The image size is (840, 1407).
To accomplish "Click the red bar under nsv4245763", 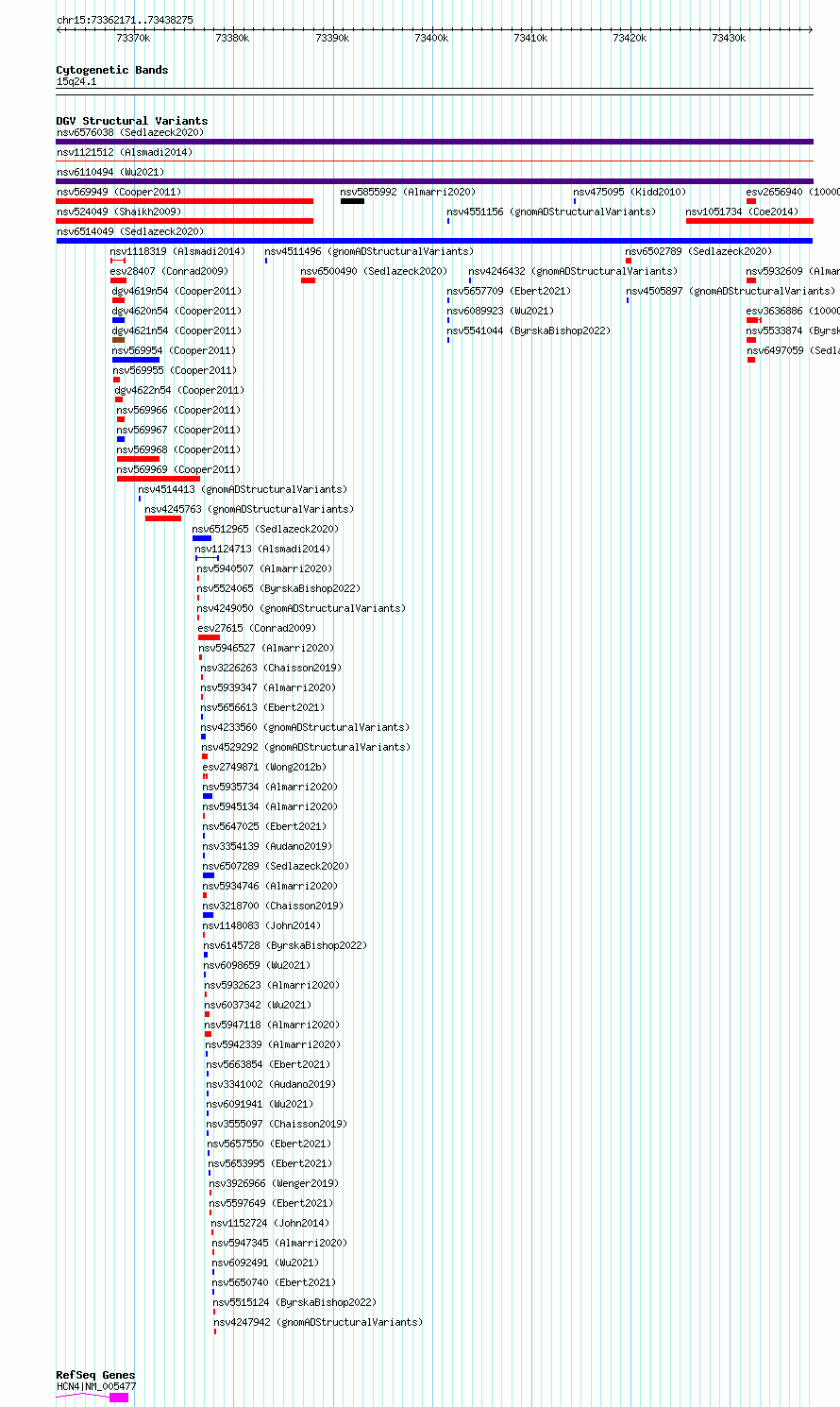I will [x=163, y=518].
